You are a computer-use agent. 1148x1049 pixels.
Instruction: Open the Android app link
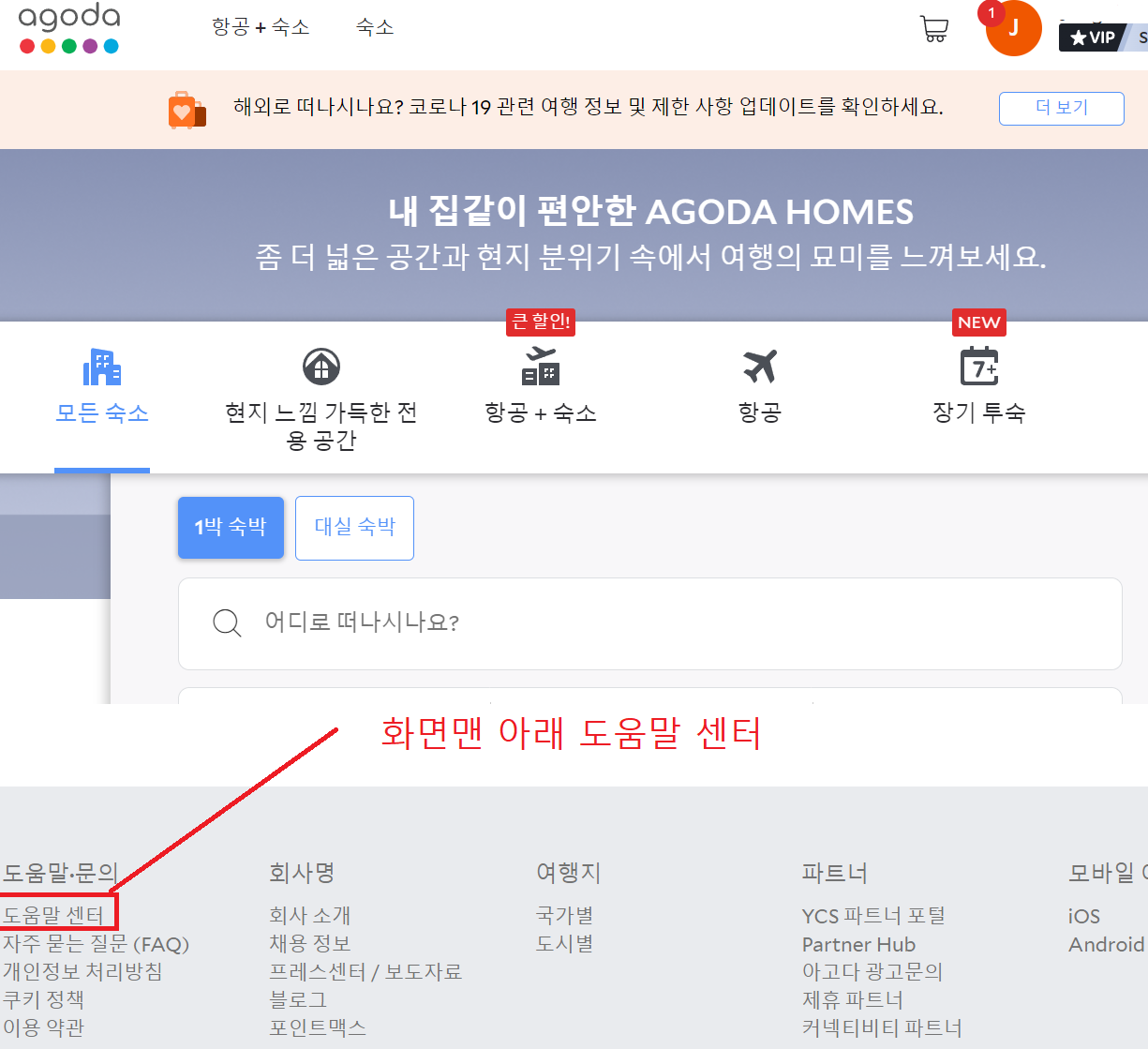point(1107,944)
